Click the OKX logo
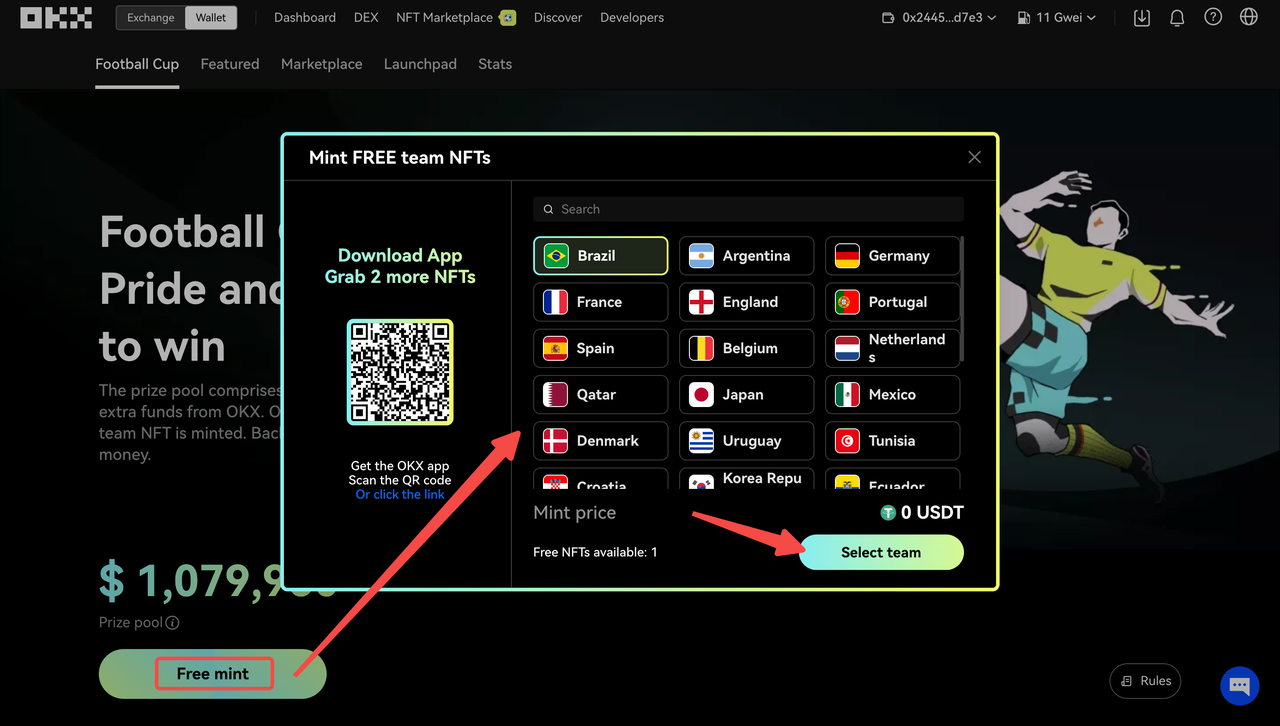Viewport: 1280px width, 726px height. [56, 18]
